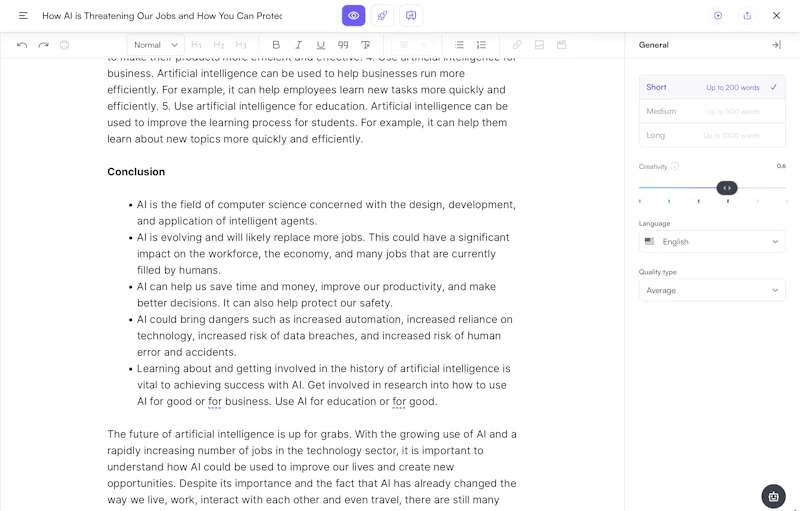Select Short length up to 200 words
Viewport: 800px width, 511px height.
coord(712,87)
